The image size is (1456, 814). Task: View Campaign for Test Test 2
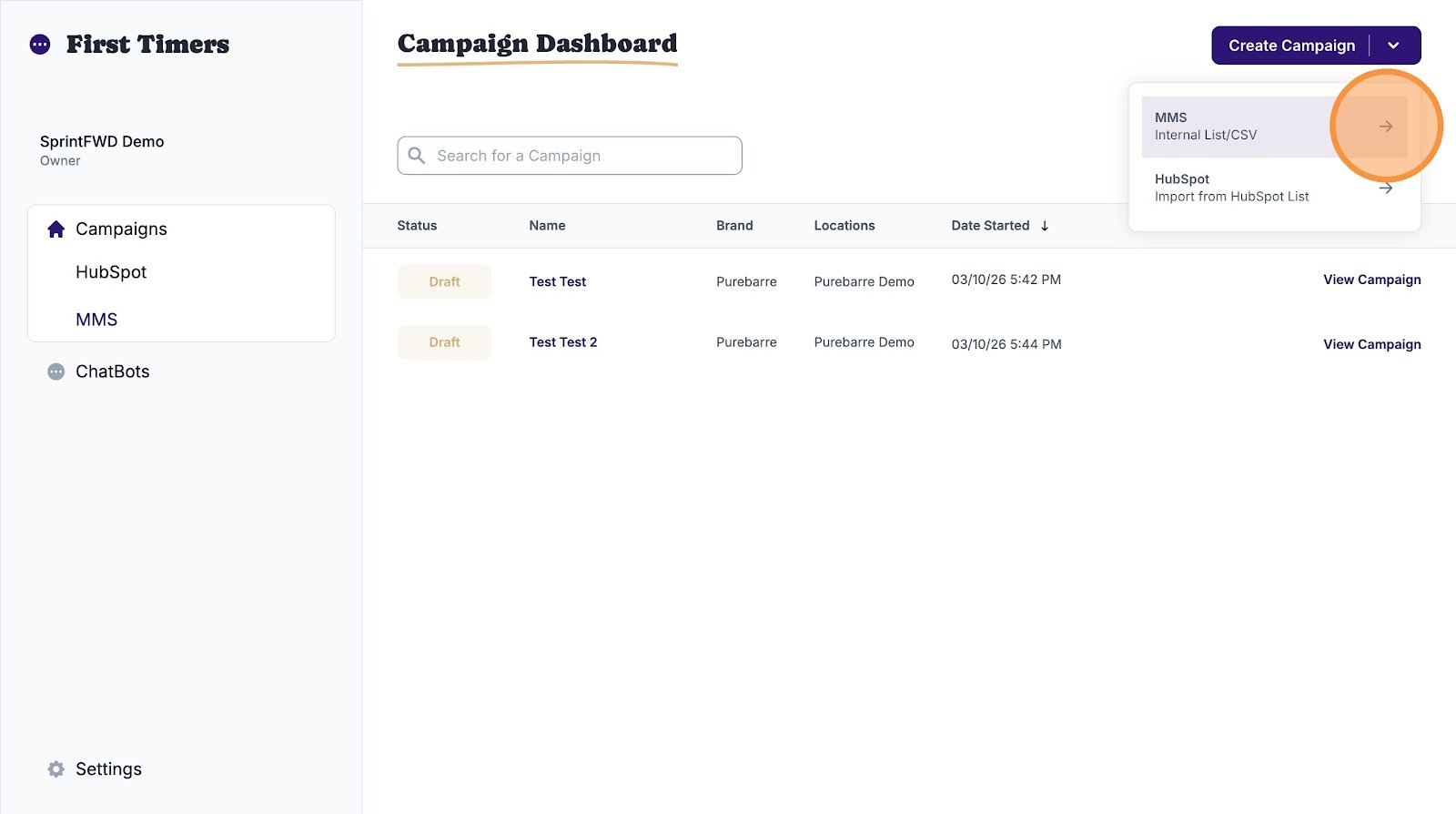click(1371, 344)
